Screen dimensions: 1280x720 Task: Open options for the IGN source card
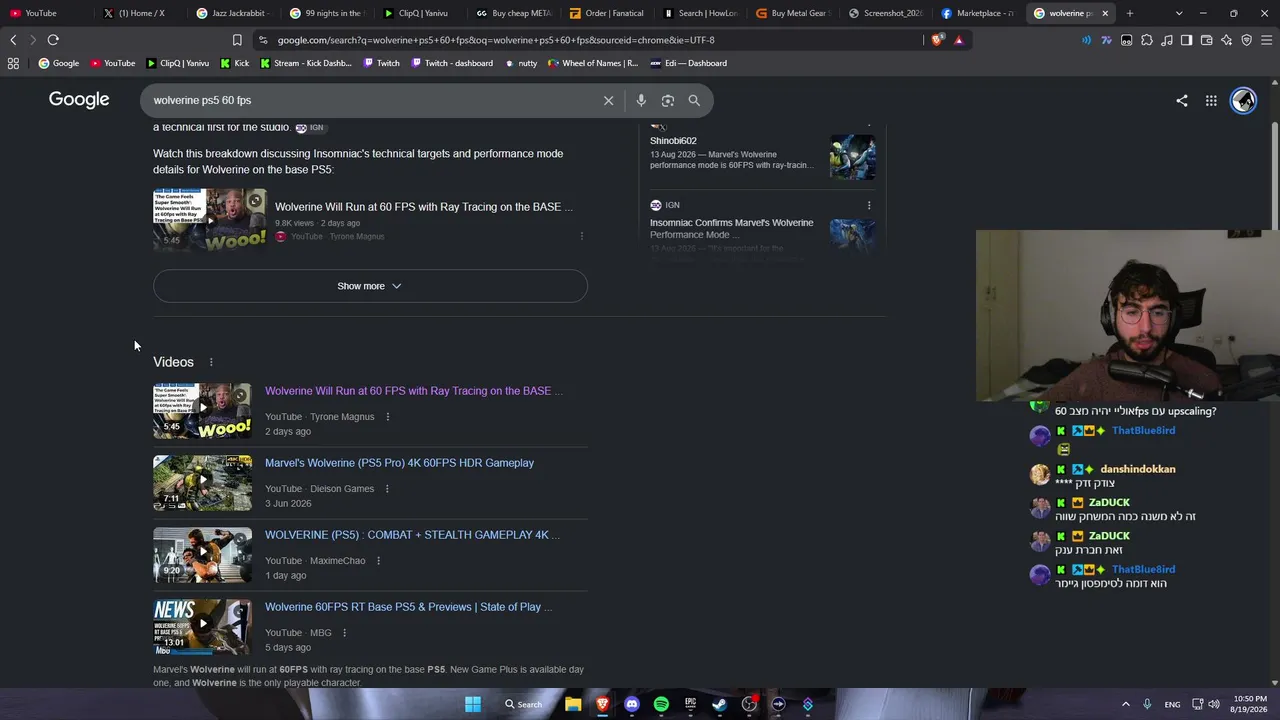click(869, 205)
